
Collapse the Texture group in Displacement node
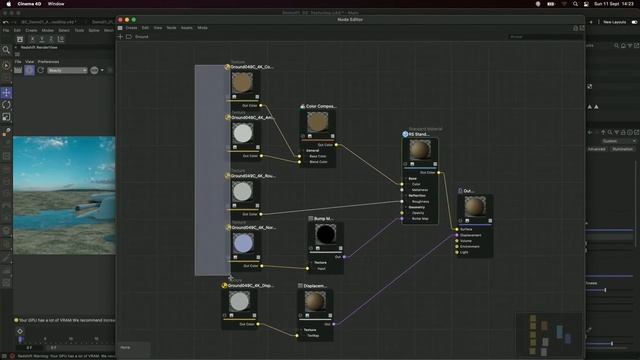(301, 330)
